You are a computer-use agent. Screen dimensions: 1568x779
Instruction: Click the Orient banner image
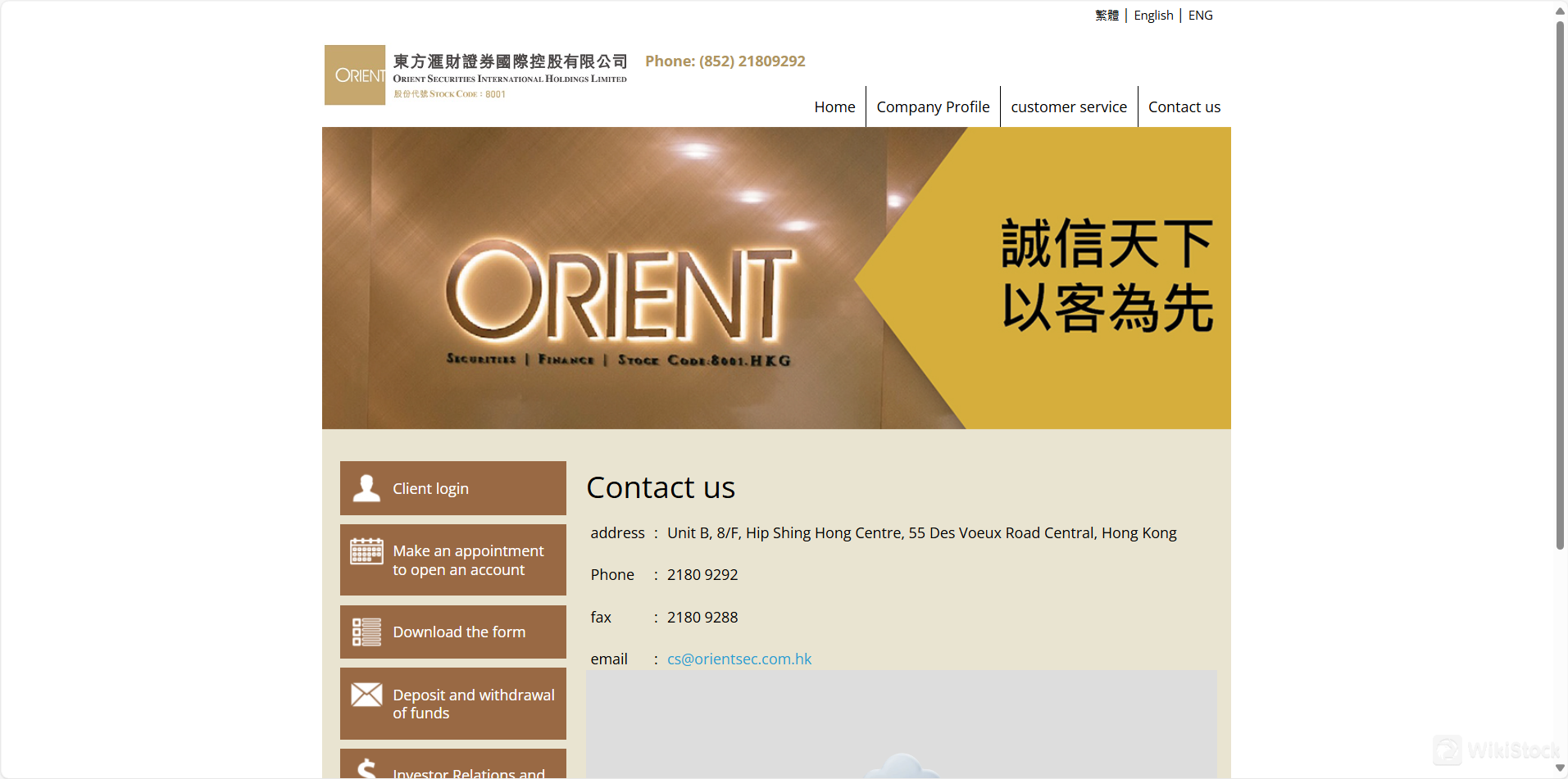click(776, 278)
